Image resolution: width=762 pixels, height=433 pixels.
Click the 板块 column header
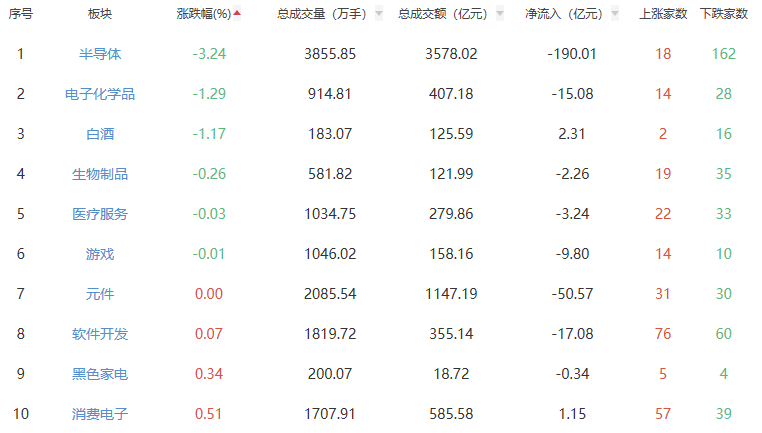point(100,14)
